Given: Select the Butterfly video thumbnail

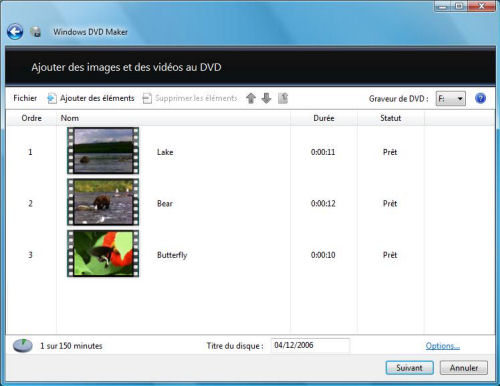Looking at the screenshot, I should (x=103, y=254).
